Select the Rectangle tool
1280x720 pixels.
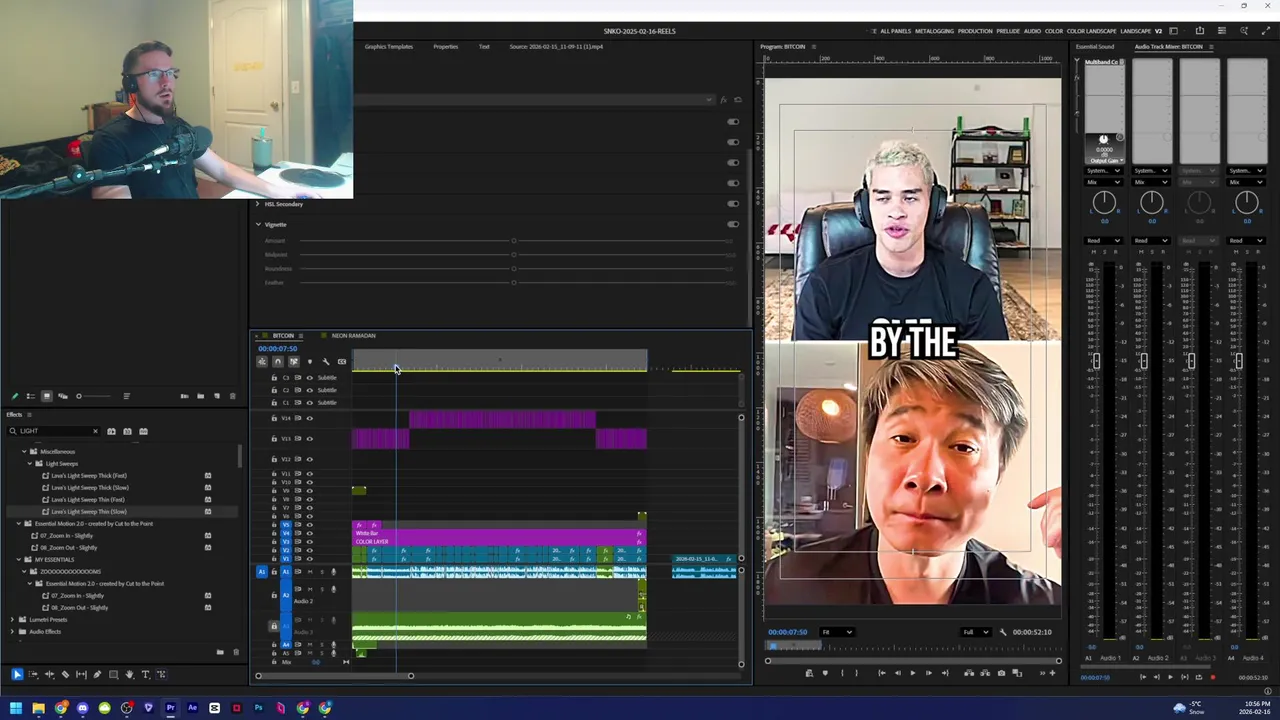113,675
